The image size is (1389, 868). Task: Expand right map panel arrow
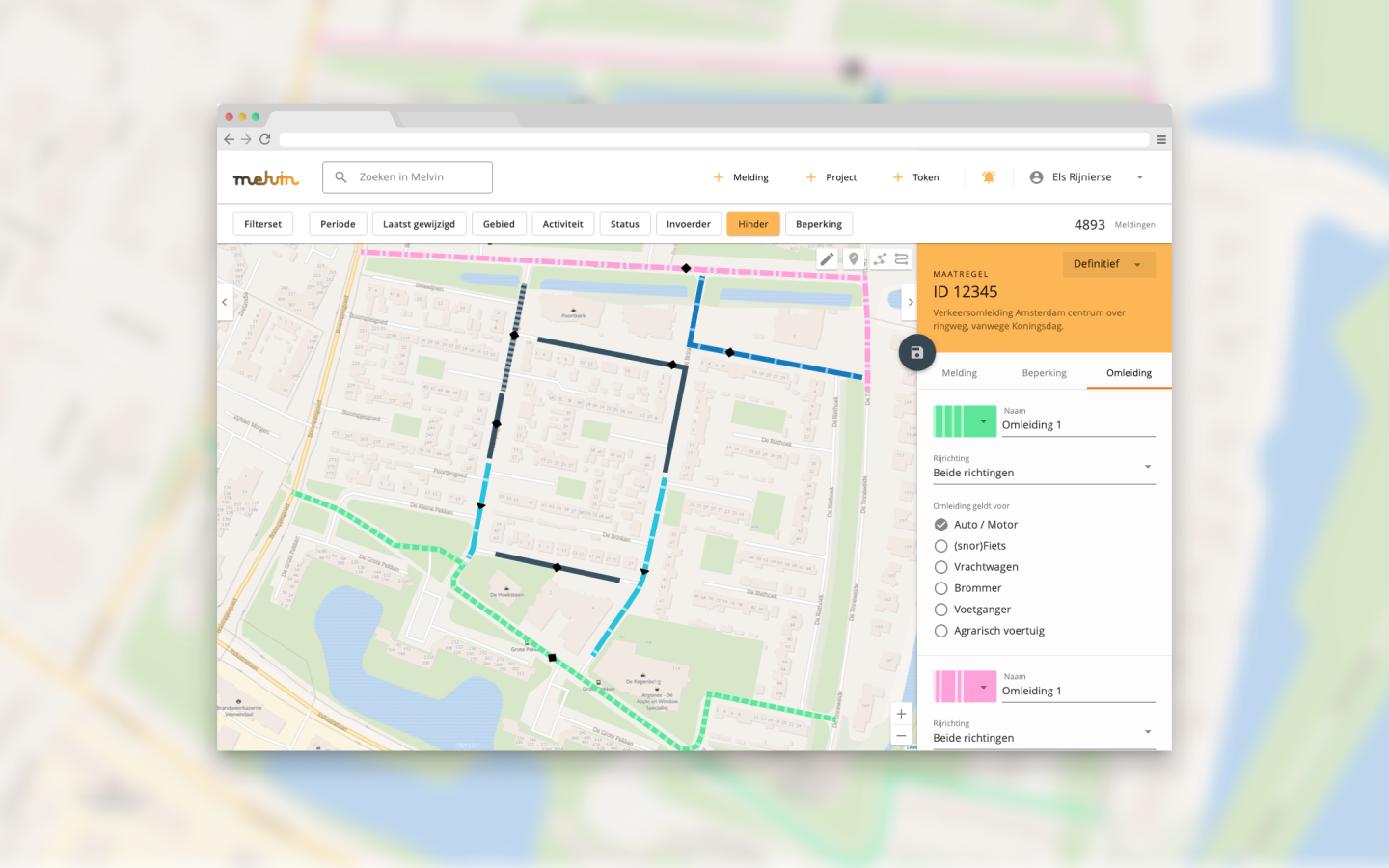[x=910, y=302]
